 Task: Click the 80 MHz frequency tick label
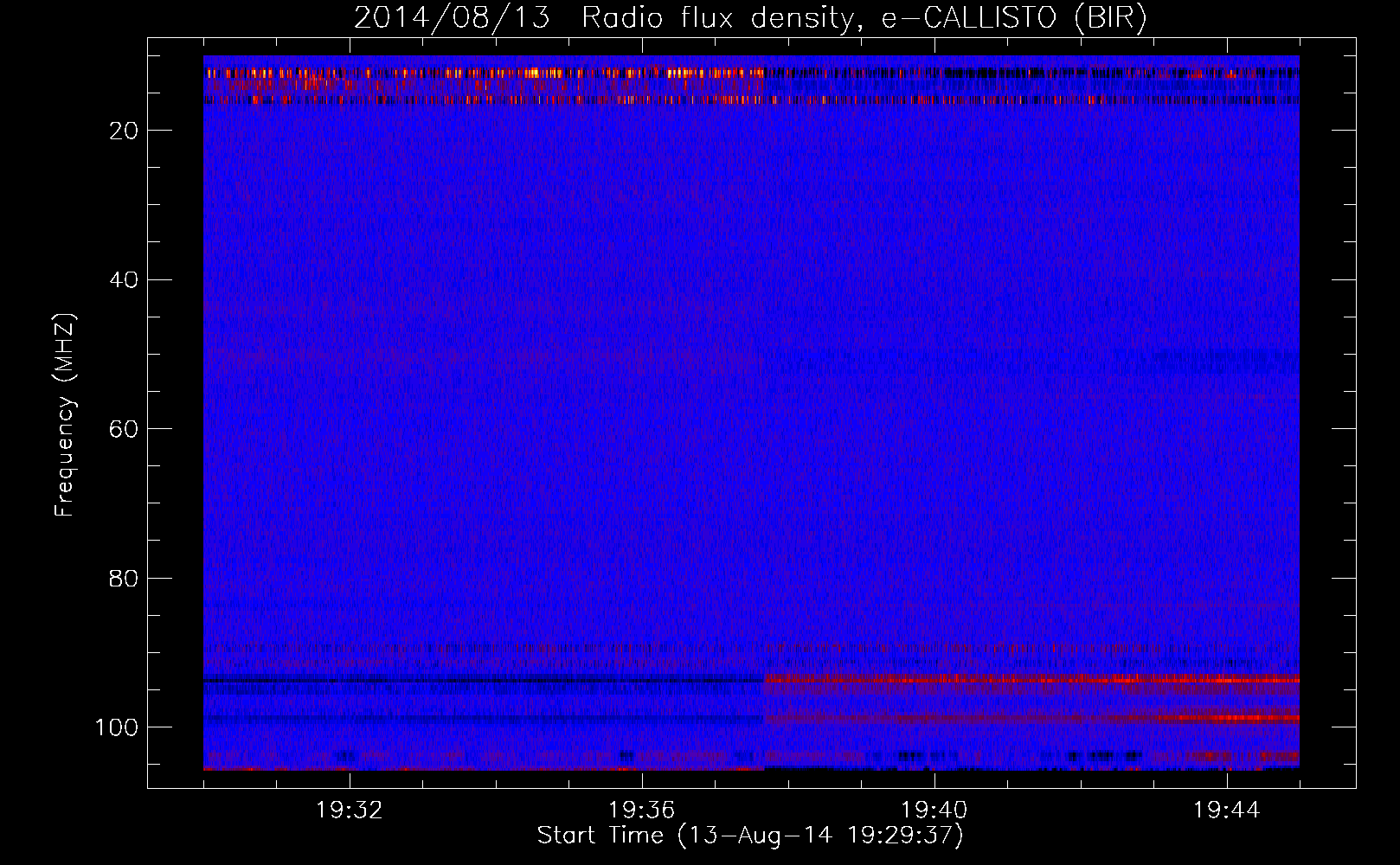click(124, 578)
